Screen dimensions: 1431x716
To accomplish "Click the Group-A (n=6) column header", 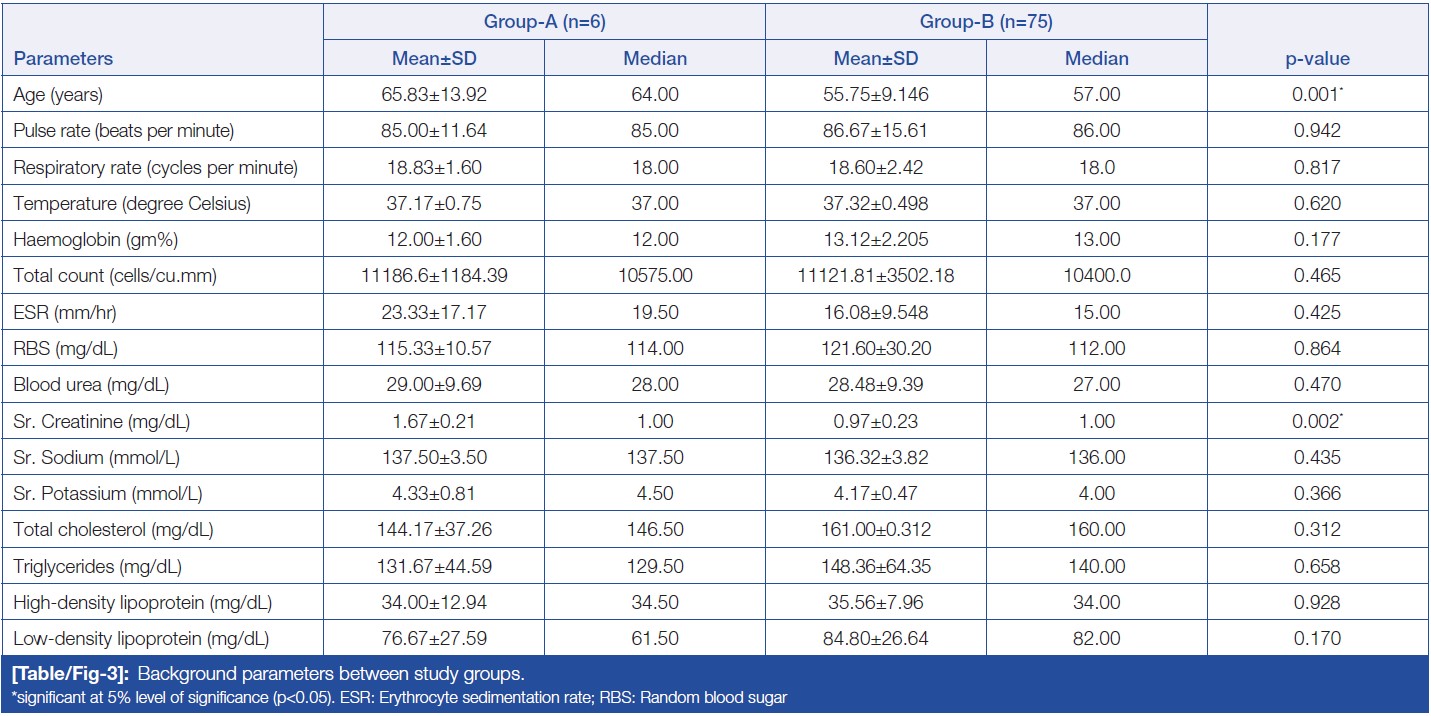I will click(543, 22).
